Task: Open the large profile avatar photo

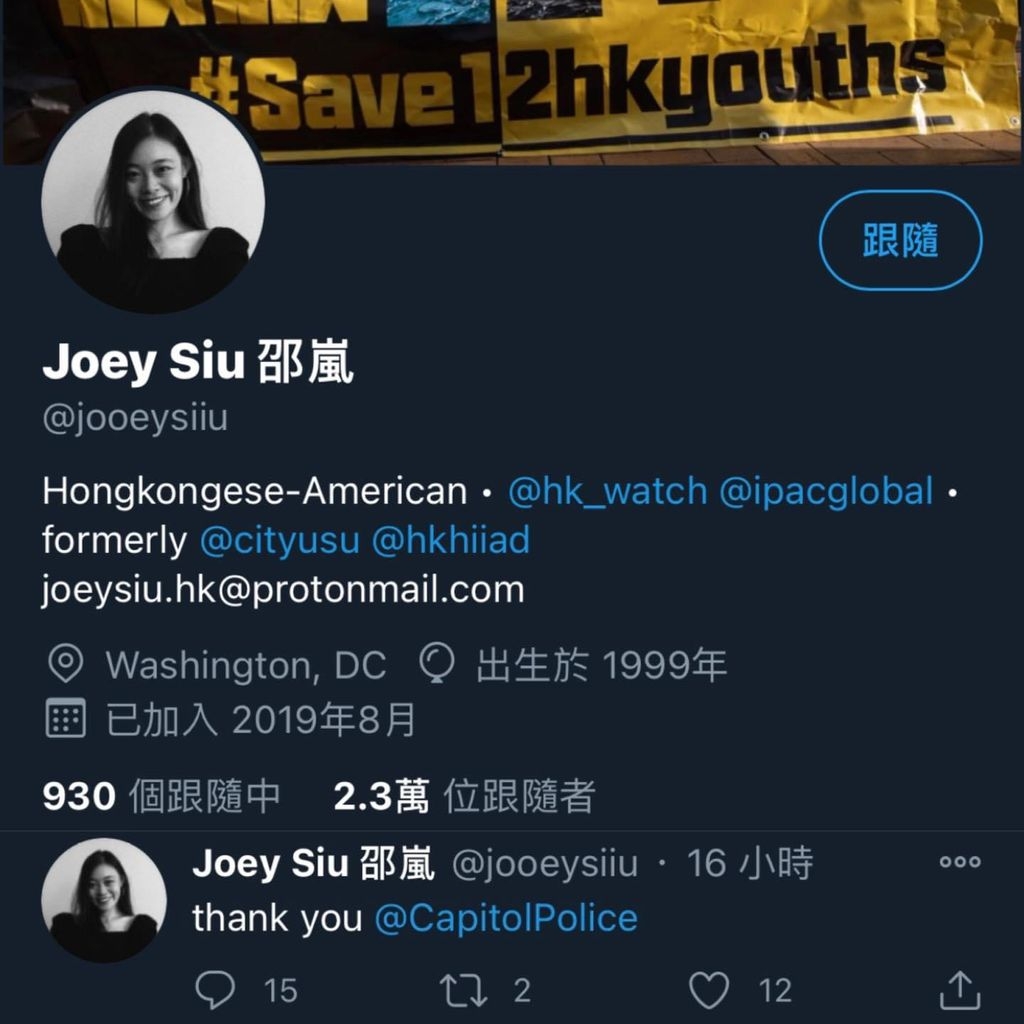Action: [x=153, y=202]
